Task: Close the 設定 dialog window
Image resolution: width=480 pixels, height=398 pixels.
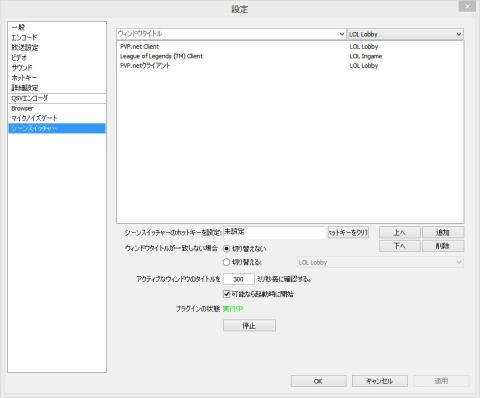Action: [x=467, y=6]
